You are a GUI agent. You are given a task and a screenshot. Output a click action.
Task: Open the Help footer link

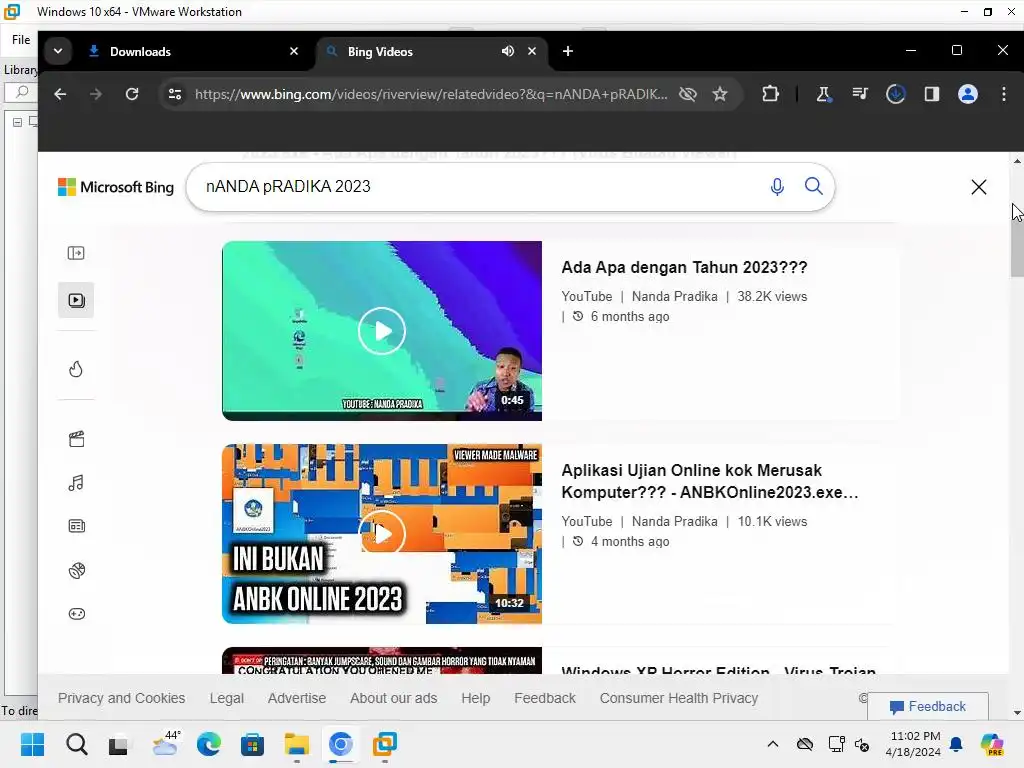(475, 698)
